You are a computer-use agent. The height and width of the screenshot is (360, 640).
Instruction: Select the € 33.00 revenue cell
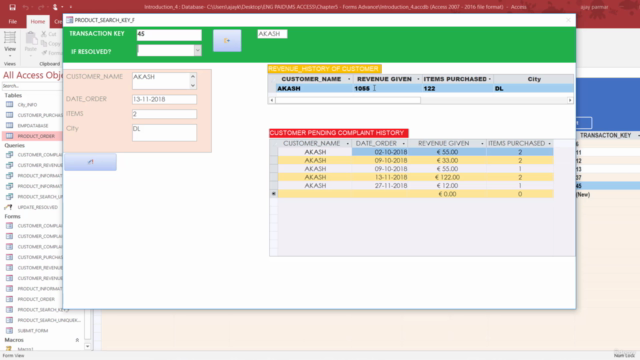(447, 160)
